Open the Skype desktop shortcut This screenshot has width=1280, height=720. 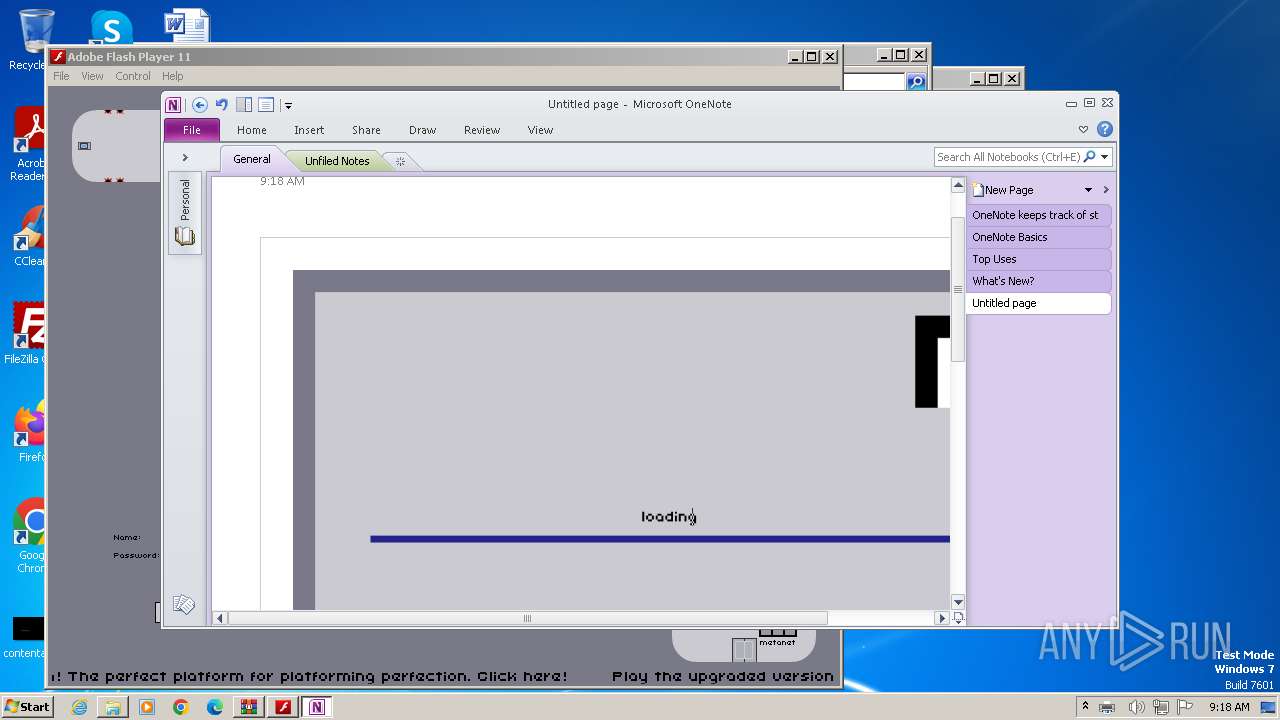pos(111,28)
